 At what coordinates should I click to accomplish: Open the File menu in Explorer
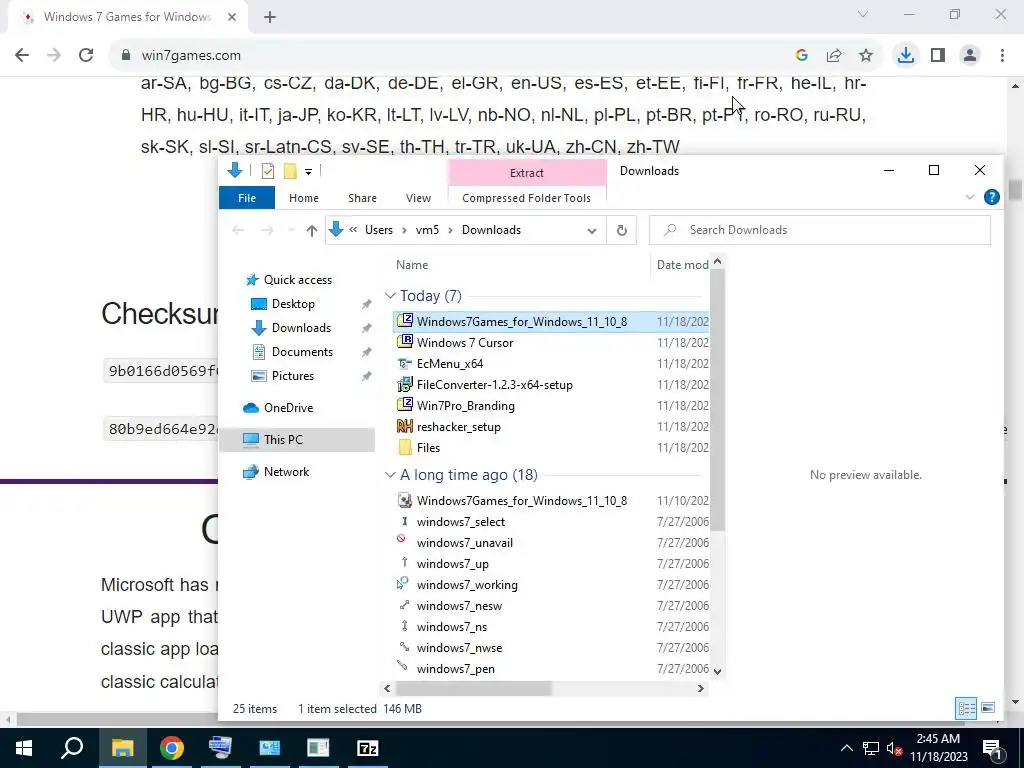point(247,198)
